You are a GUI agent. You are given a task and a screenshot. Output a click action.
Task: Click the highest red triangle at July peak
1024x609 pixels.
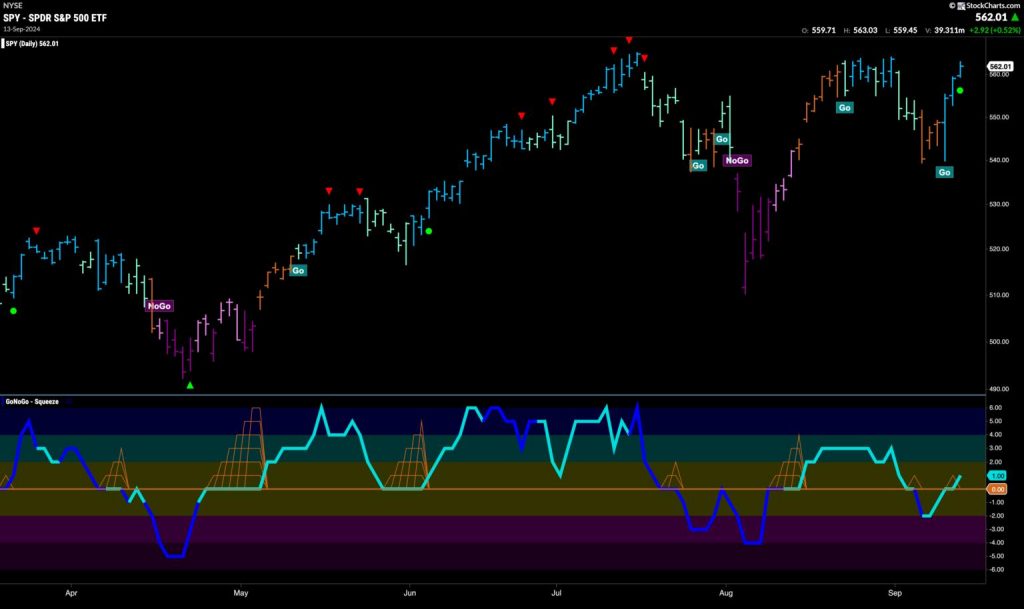pos(629,40)
